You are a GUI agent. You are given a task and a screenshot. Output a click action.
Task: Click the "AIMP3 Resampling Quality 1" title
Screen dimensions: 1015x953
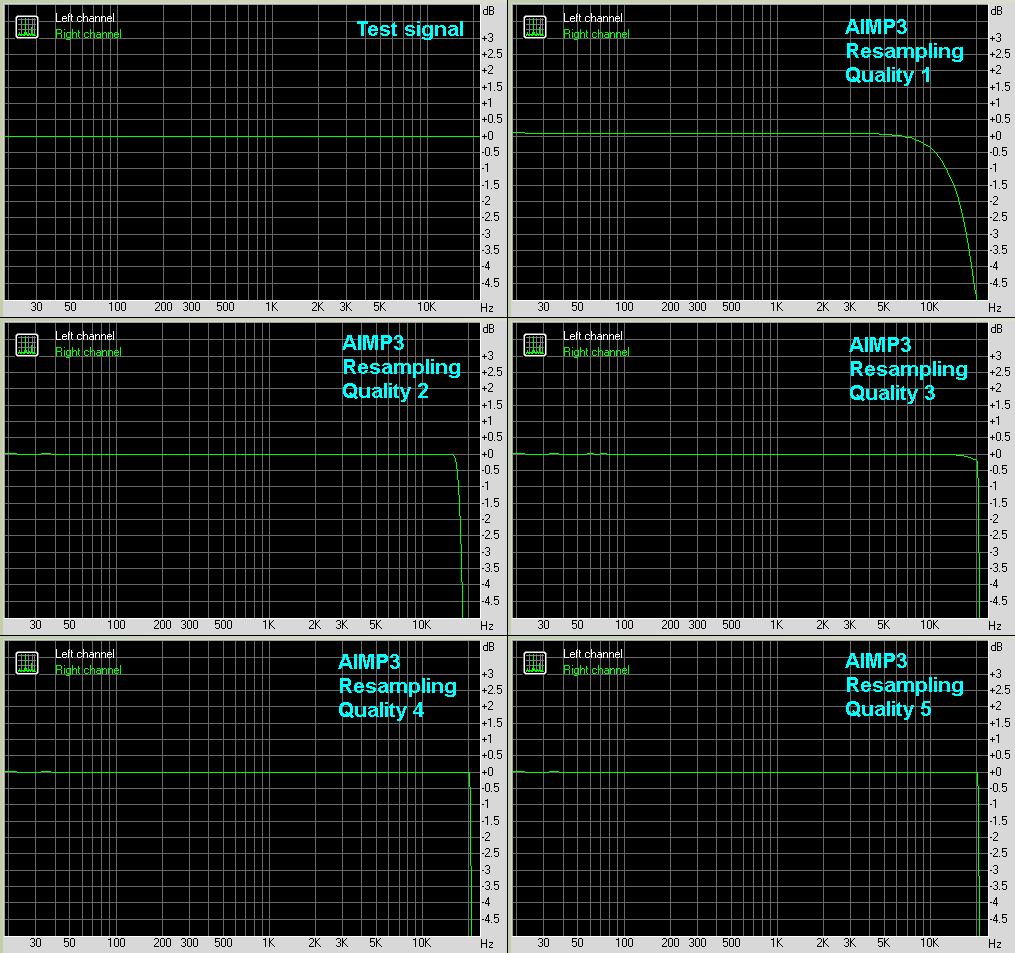click(x=904, y=51)
